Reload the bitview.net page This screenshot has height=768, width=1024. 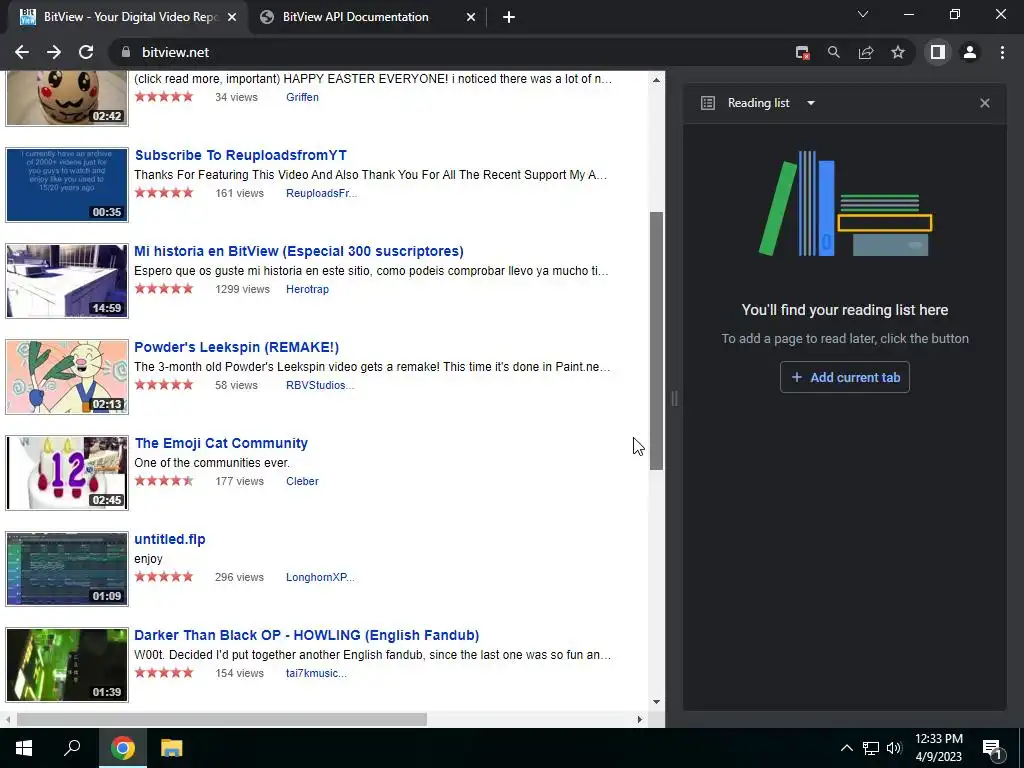86,52
